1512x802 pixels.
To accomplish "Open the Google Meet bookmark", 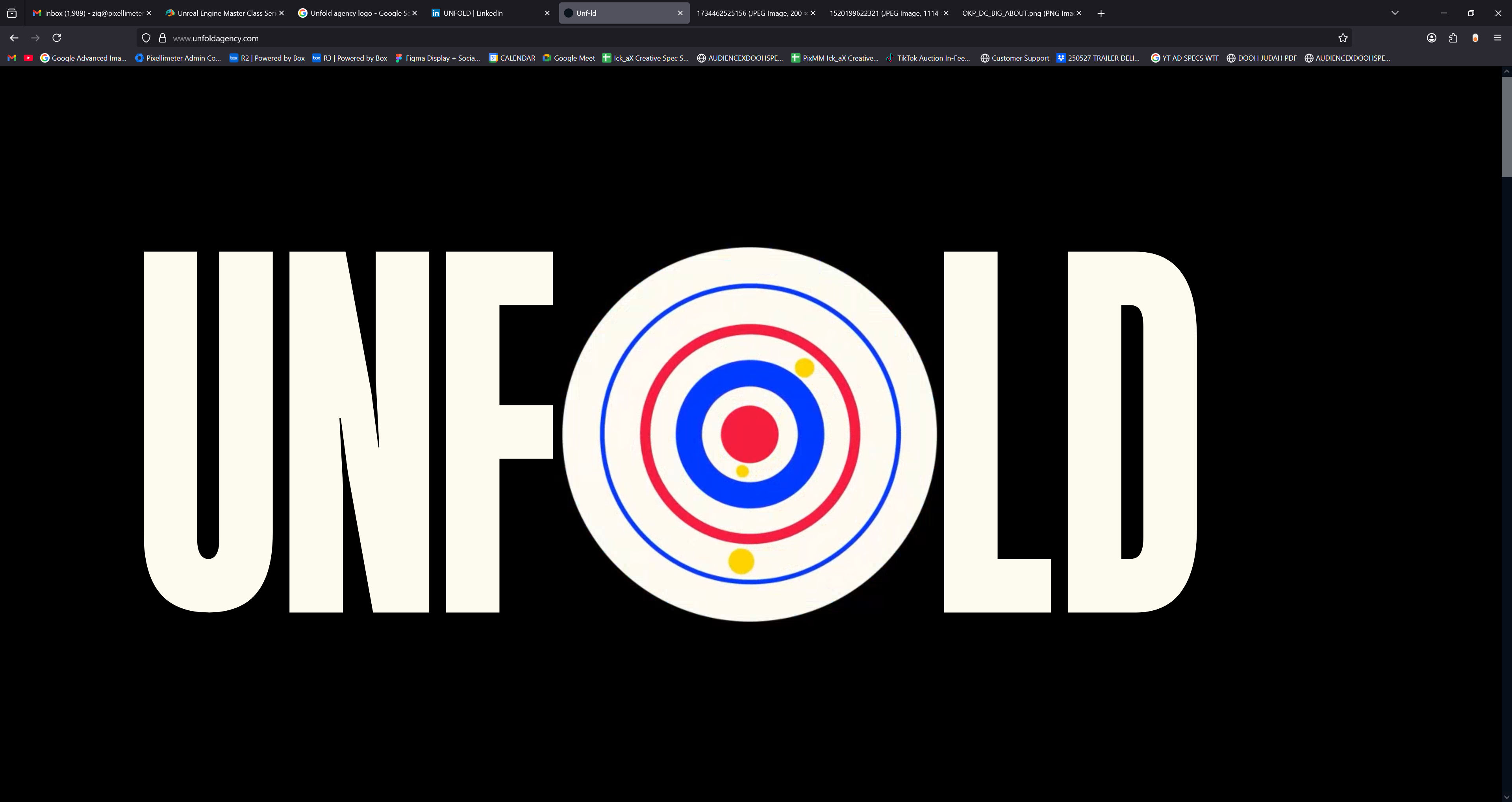I will pos(569,58).
